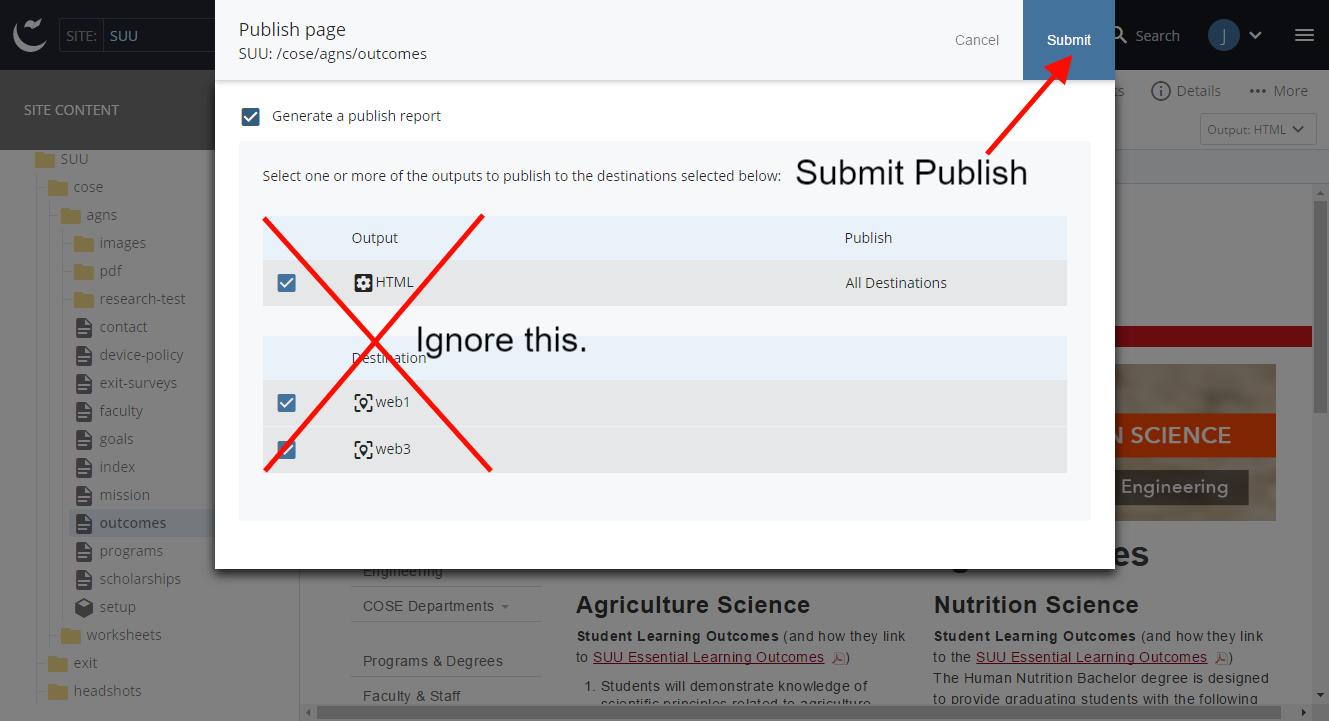Click the web1 destination icon

tap(363, 403)
